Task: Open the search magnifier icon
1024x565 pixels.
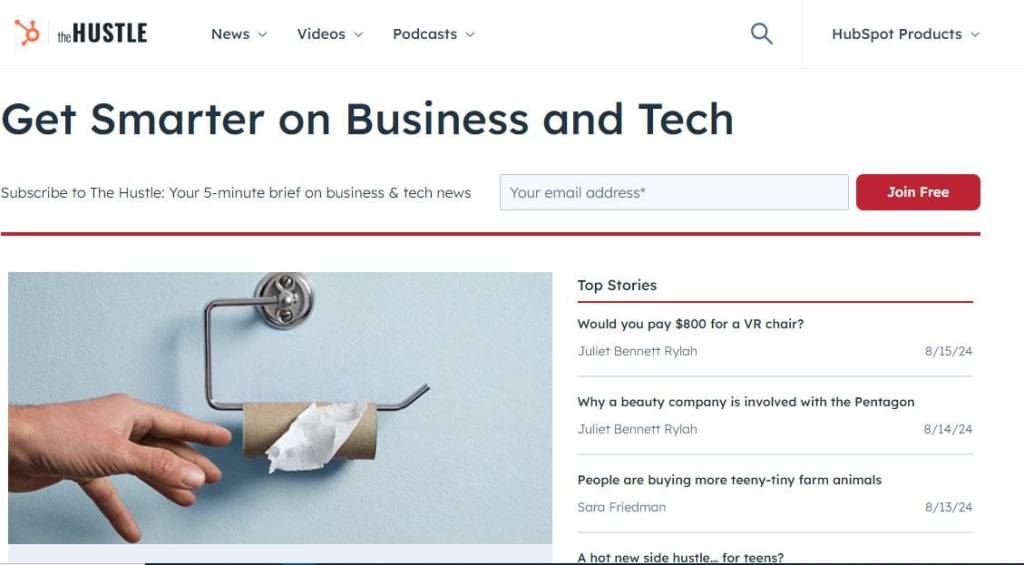Action: point(761,33)
